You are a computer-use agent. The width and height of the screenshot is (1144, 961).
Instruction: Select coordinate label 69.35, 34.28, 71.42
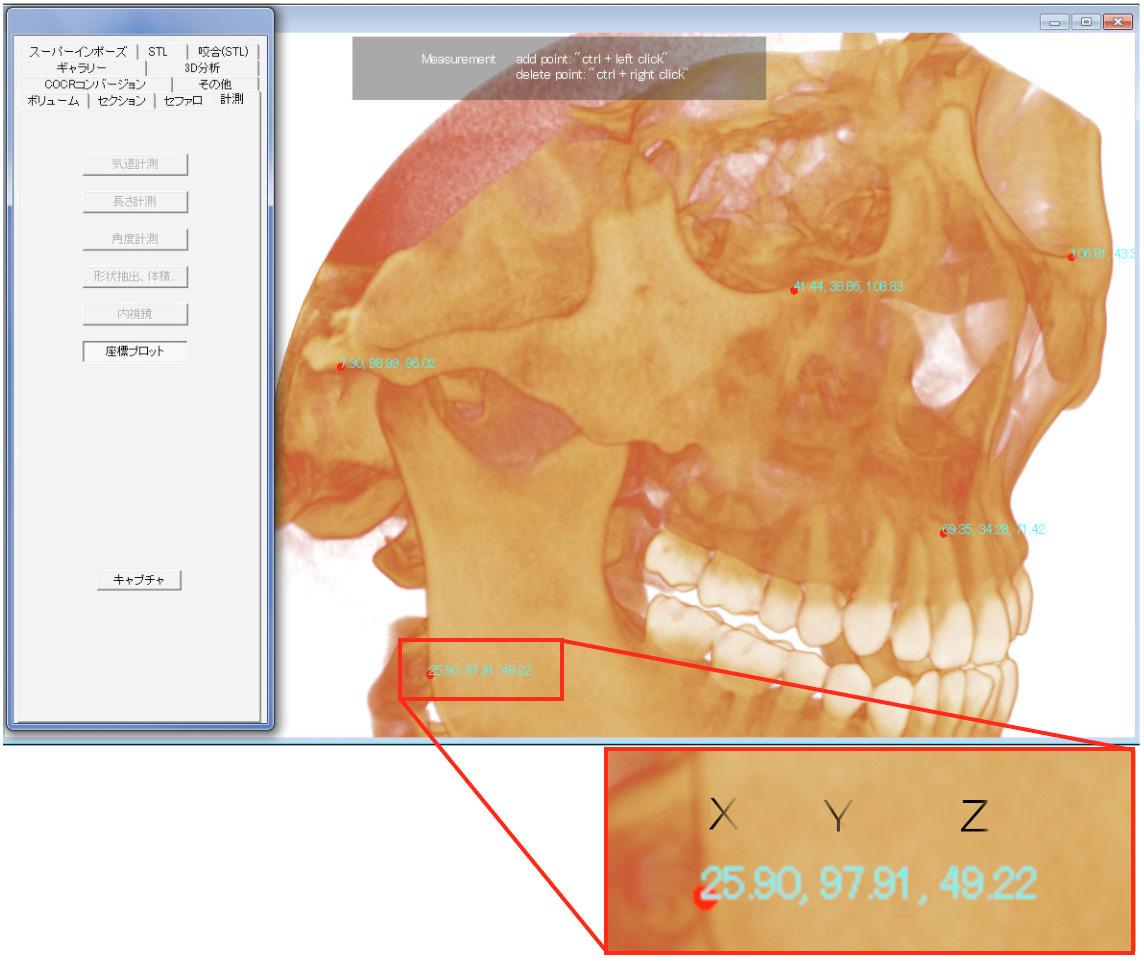[994, 529]
